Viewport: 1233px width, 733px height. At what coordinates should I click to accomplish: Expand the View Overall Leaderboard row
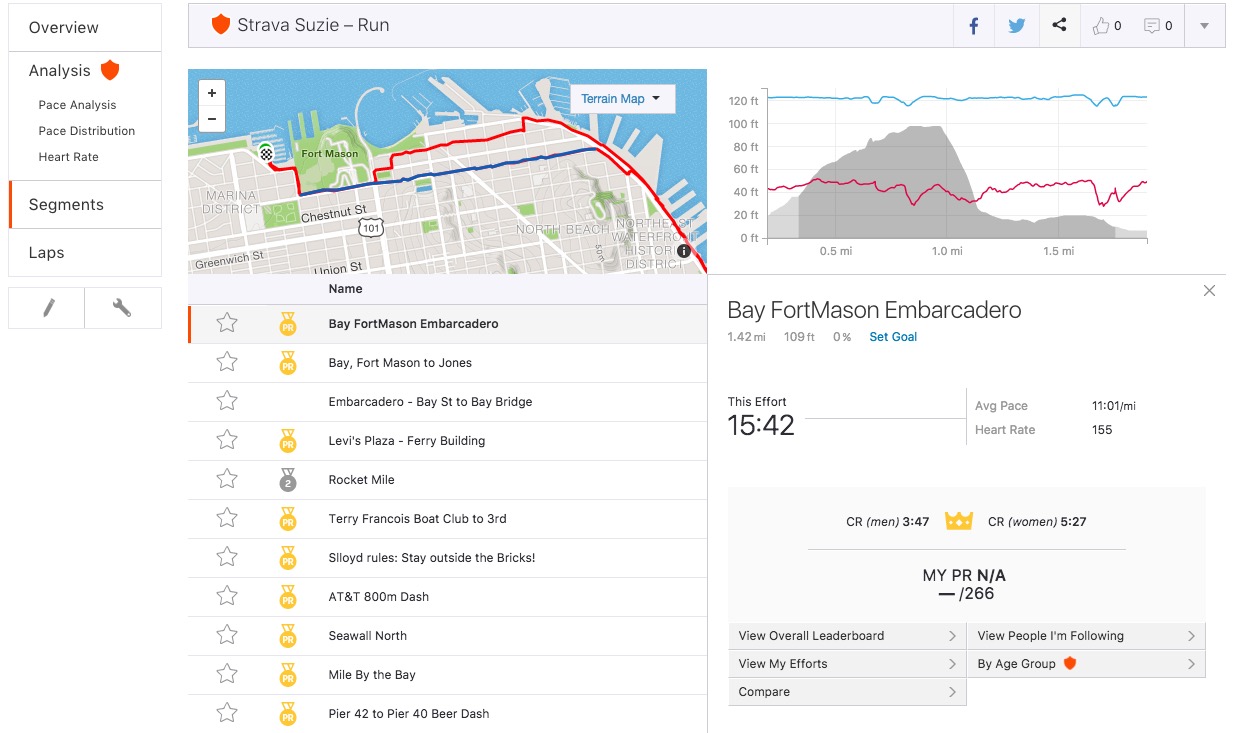point(847,635)
